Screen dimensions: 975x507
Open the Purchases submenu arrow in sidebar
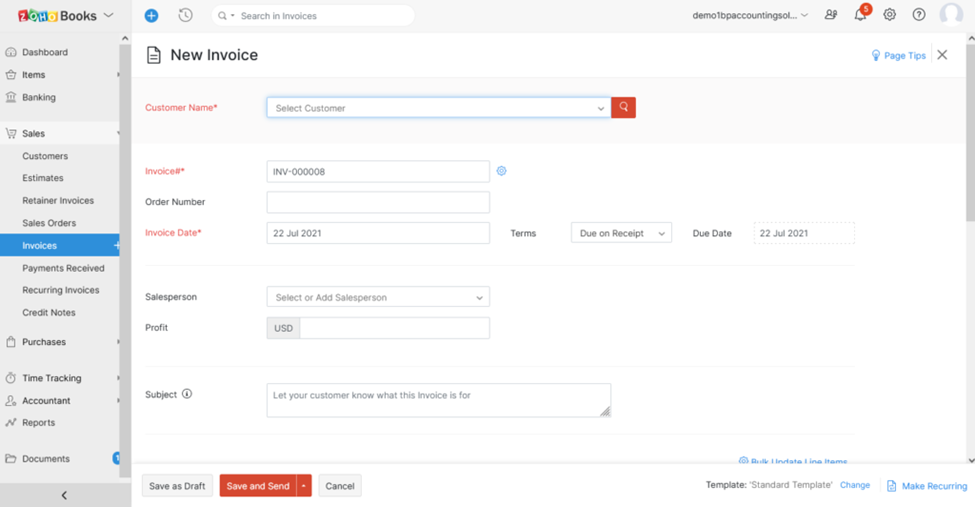(118, 342)
